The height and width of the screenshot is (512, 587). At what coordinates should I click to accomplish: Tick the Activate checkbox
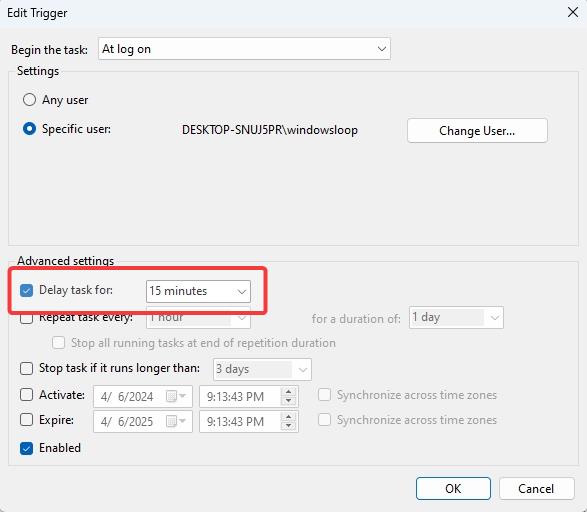[x=27, y=394]
